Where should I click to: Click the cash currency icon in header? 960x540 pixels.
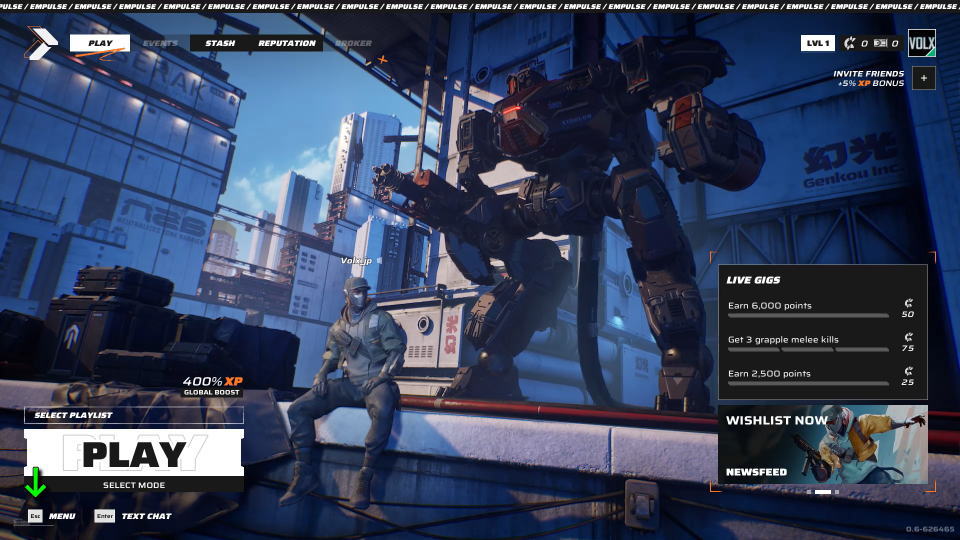tap(880, 43)
